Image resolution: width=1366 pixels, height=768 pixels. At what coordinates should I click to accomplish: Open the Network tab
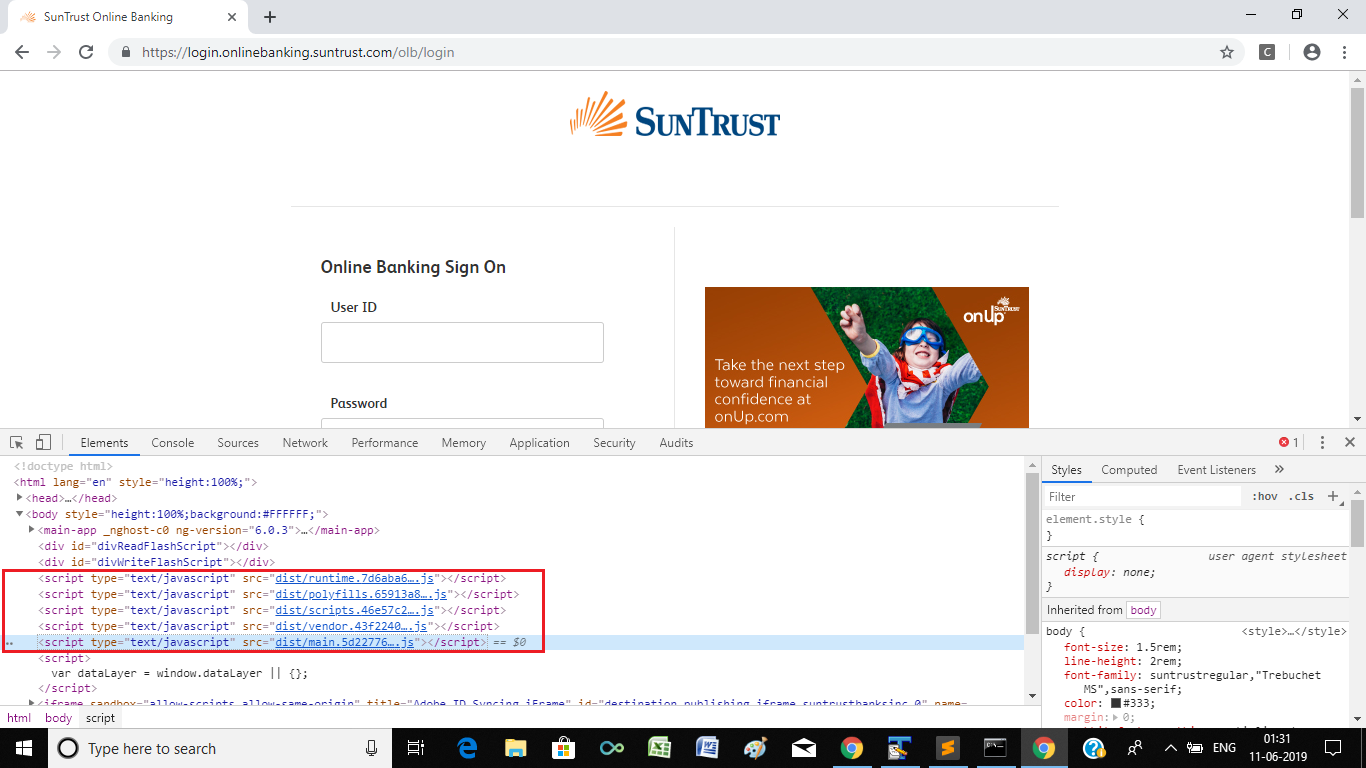click(x=305, y=442)
